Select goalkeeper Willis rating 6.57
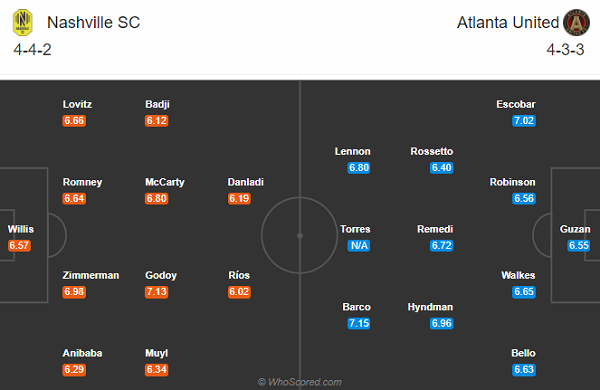This screenshot has height=390, width=600. coord(19,246)
